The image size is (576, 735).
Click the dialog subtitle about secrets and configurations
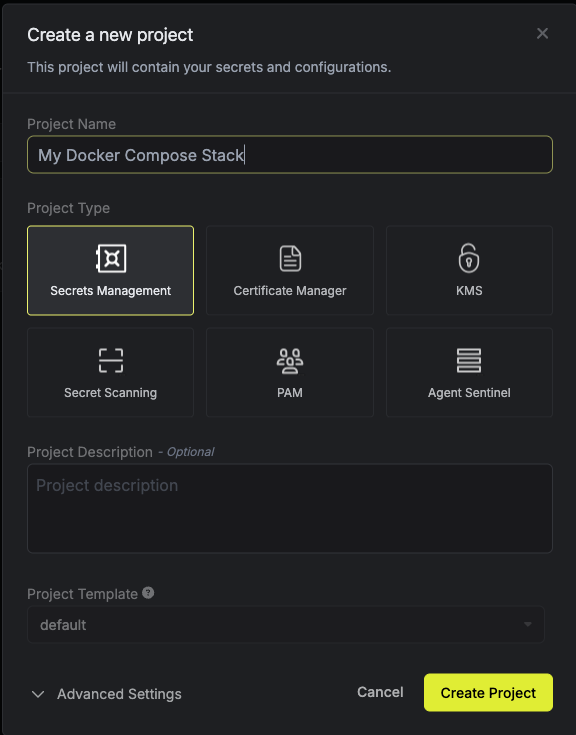[x=209, y=68]
